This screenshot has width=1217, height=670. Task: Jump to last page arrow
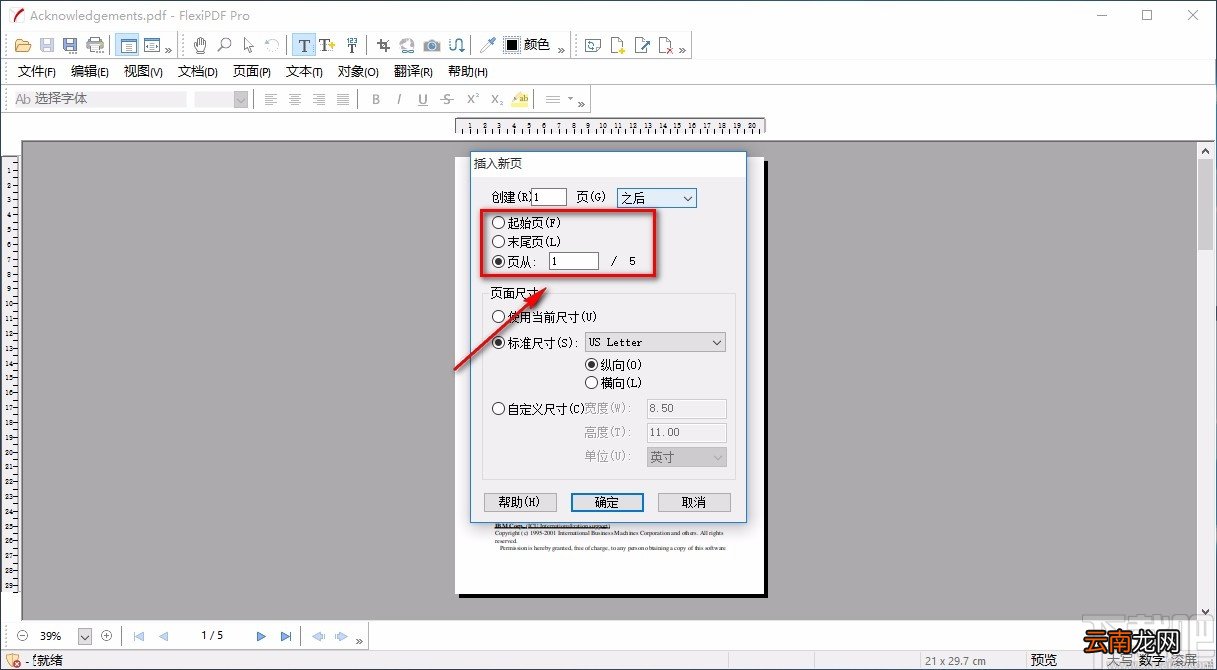tap(286, 636)
